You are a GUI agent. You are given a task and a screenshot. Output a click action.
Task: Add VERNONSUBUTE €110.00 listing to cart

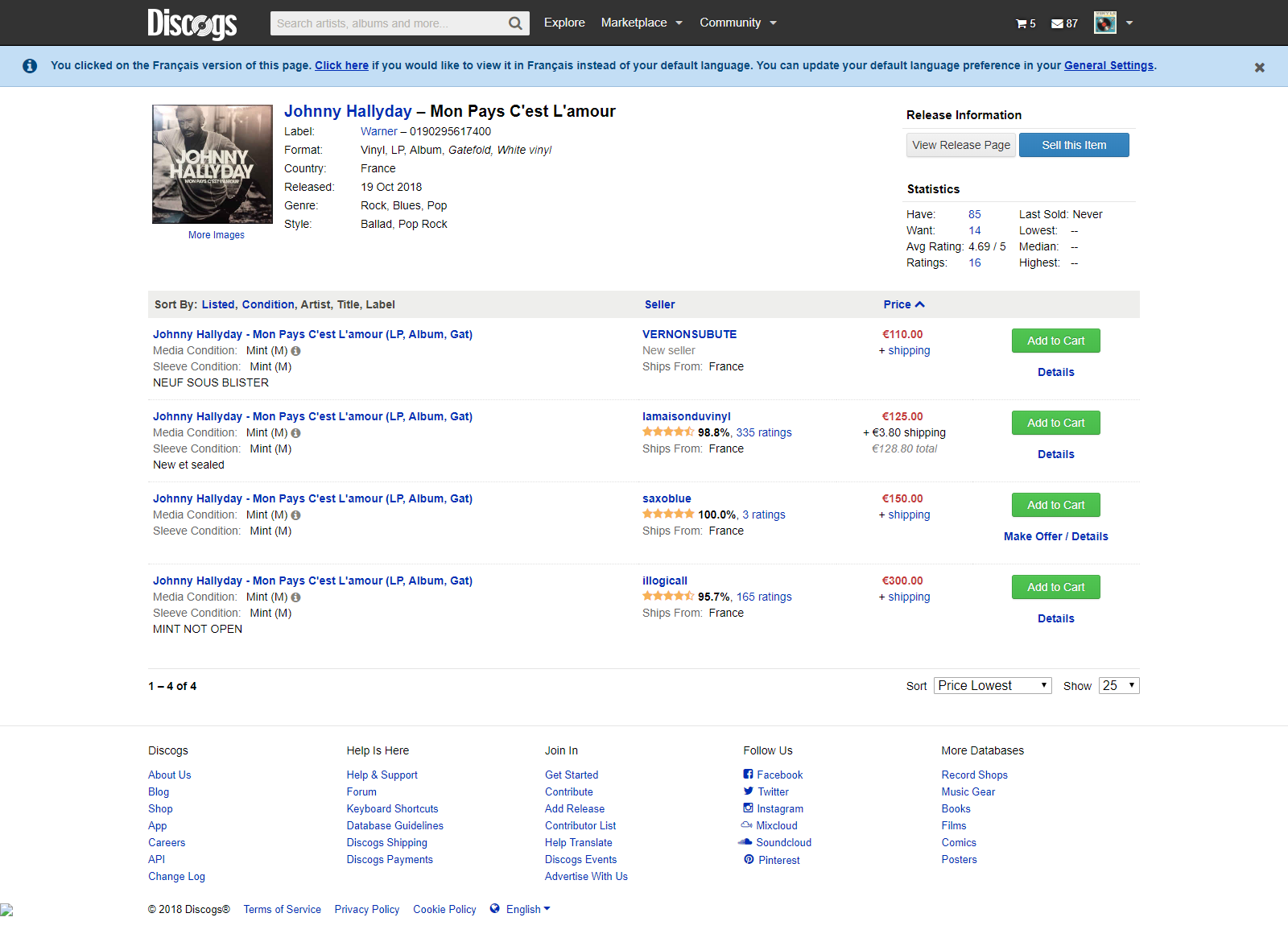[1055, 341]
